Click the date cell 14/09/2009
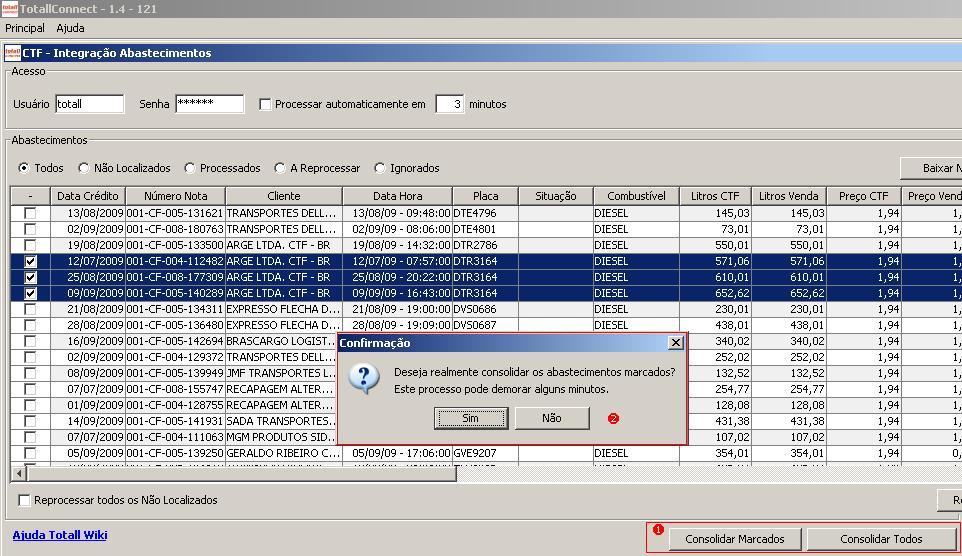This screenshot has height=556, width=962. 88,421
